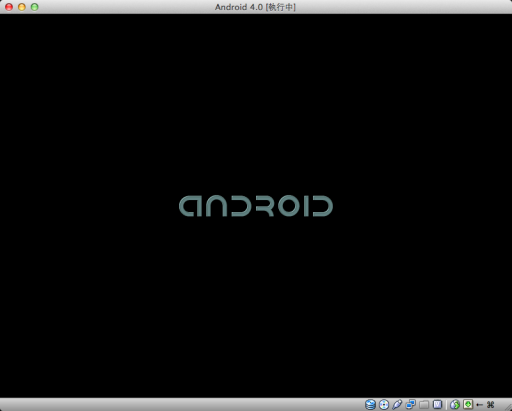The width and height of the screenshot is (512, 411).
Task: Click the Android boot logo
Action: point(256,206)
